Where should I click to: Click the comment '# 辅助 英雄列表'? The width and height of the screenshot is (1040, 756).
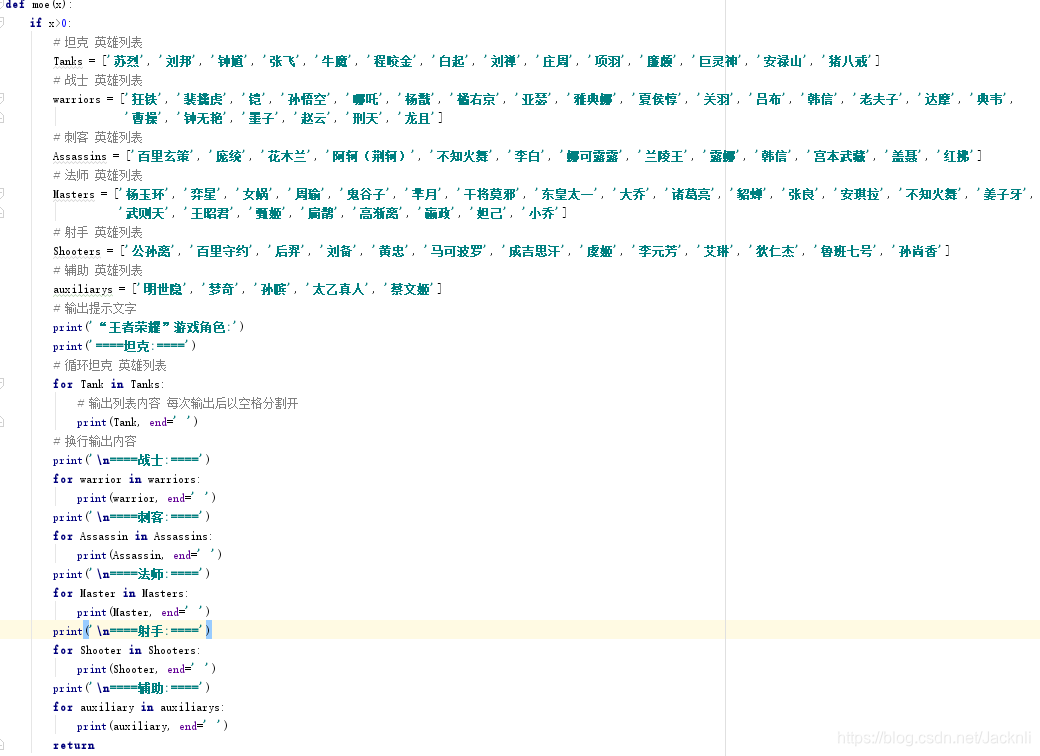pyautogui.click(x=98, y=271)
